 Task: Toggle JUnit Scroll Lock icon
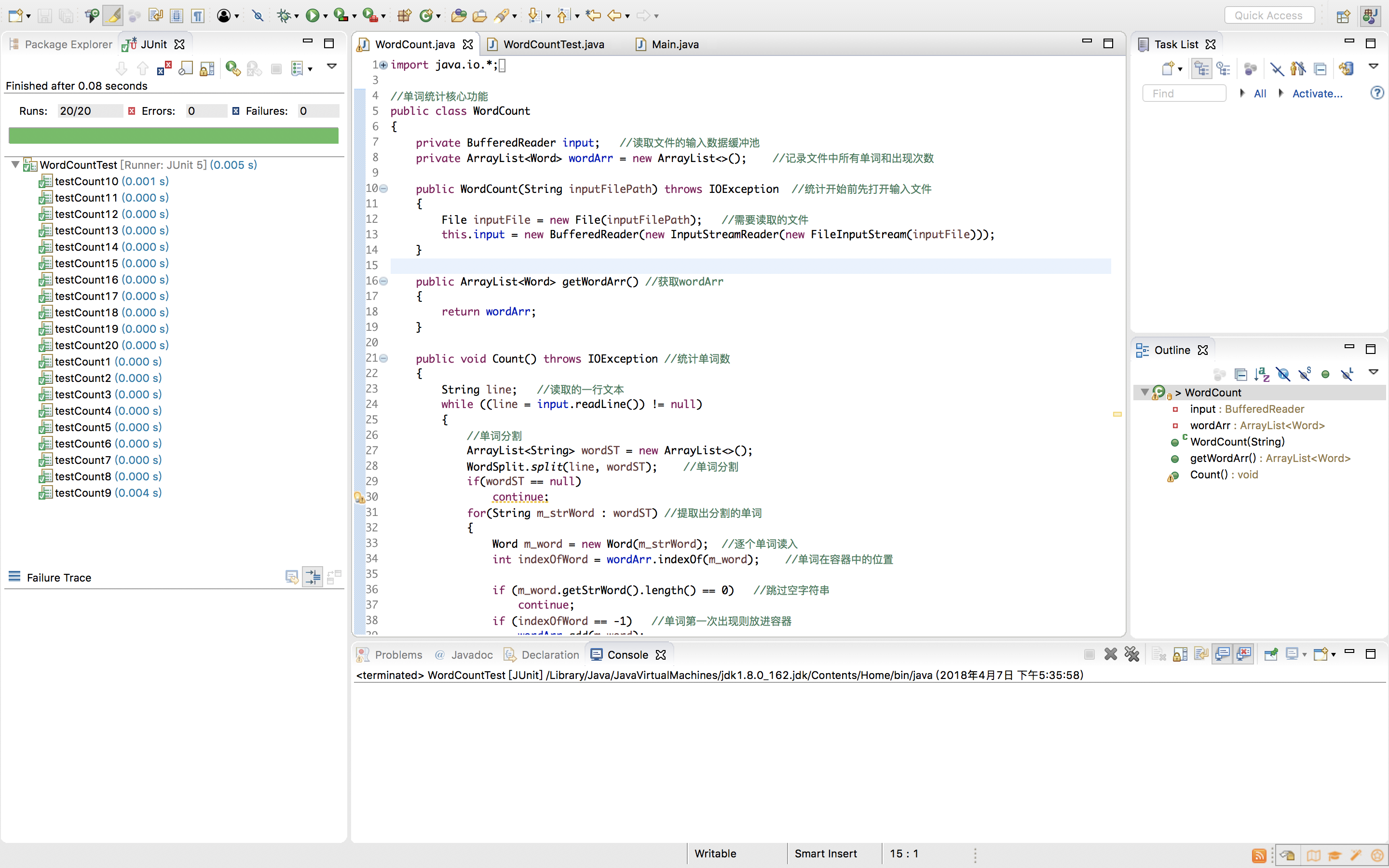pos(206,69)
